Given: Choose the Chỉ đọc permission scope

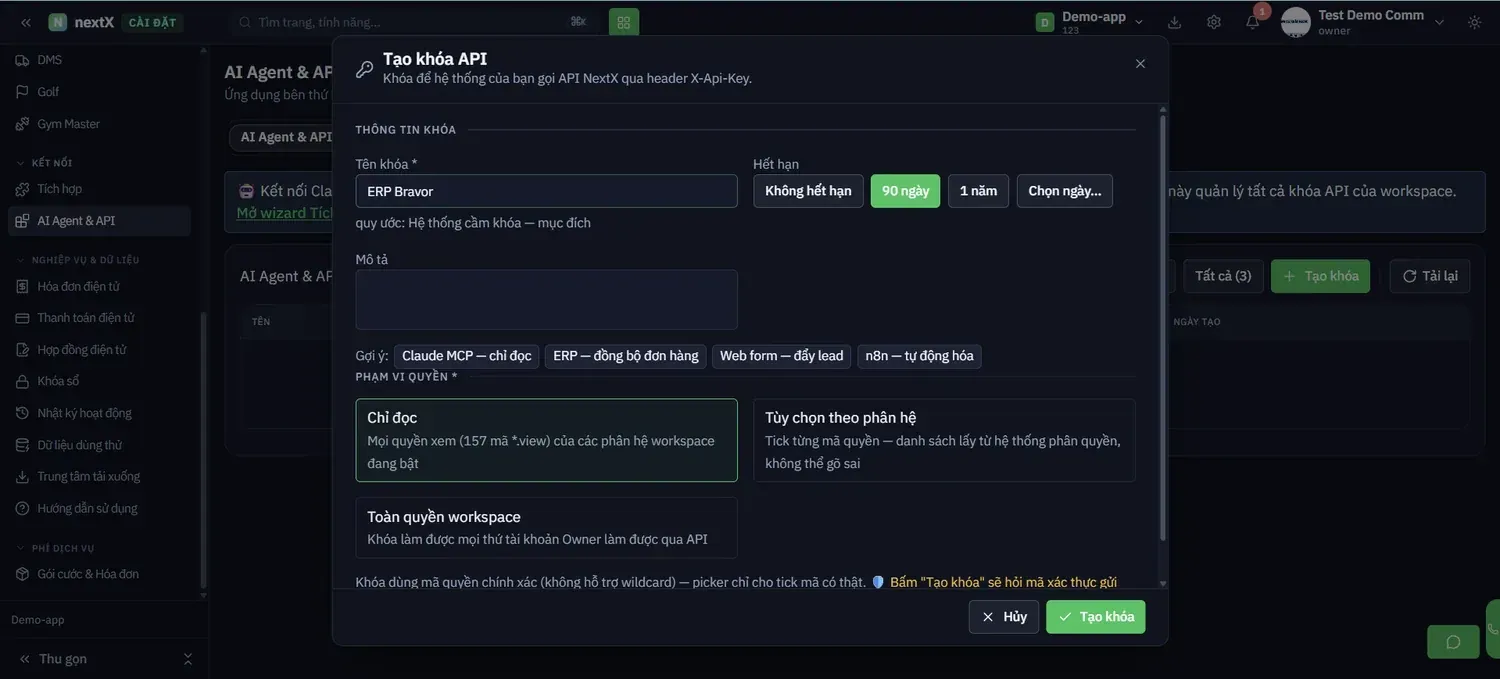Looking at the screenshot, I should 546,440.
